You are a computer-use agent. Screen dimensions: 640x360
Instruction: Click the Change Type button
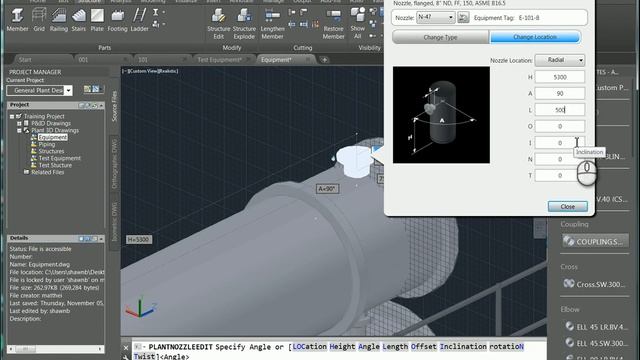click(x=440, y=37)
